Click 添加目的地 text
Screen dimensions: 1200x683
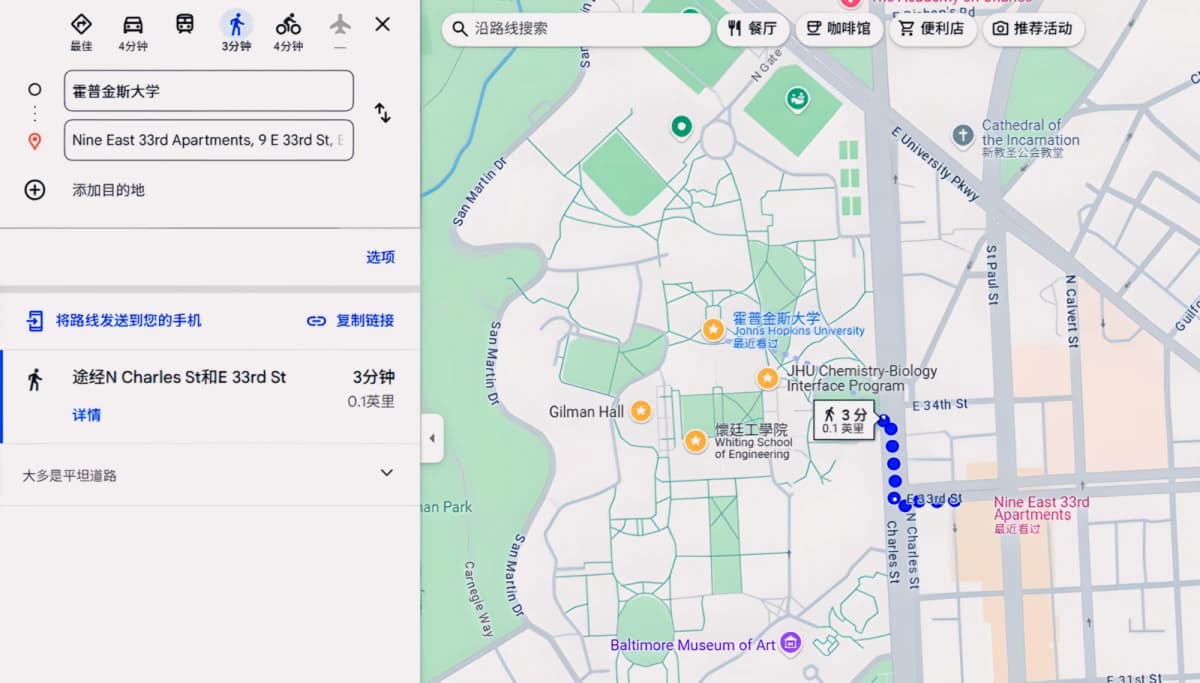(x=108, y=190)
